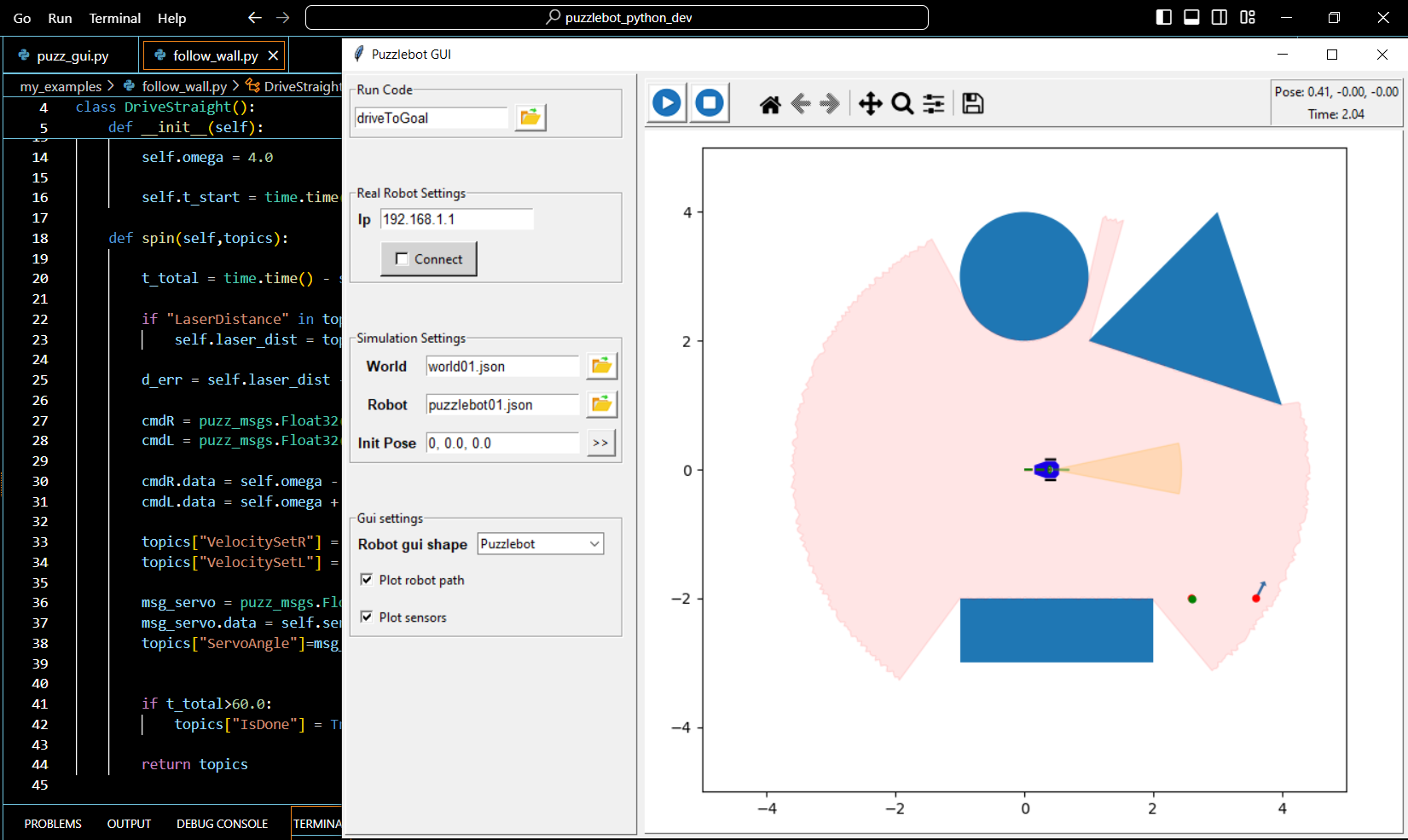Image resolution: width=1408 pixels, height=840 pixels.
Task: Click the blue circle obstacle
Action: coord(1024,276)
